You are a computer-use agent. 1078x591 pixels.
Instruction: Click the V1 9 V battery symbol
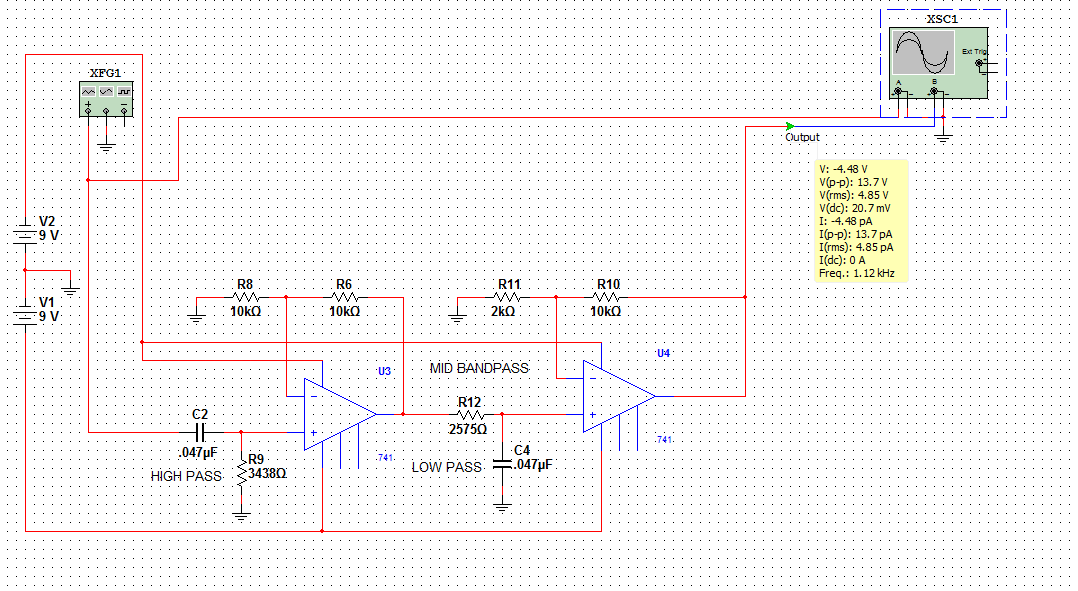click(x=24, y=316)
